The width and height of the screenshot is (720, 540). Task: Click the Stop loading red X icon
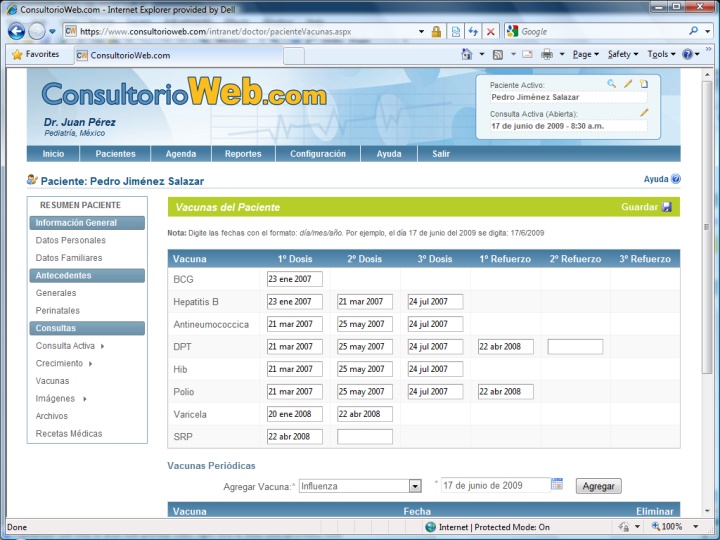490,32
